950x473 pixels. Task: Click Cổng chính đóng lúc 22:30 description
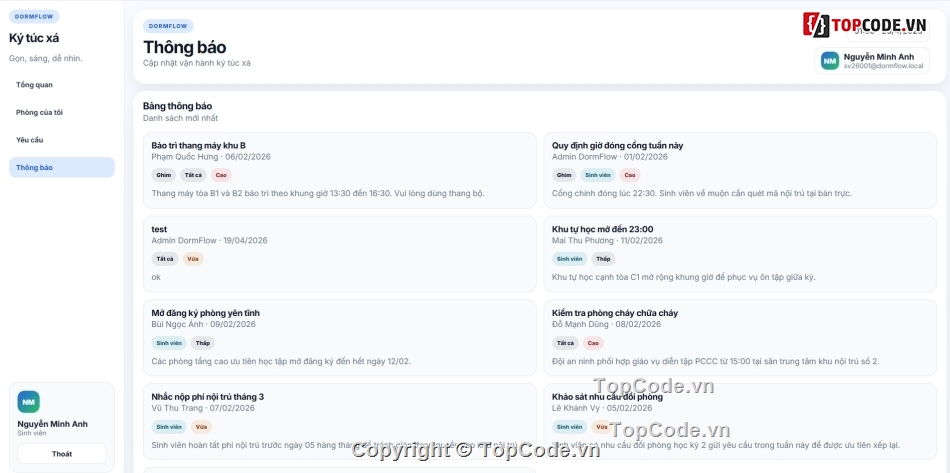[x=702, y=194]
